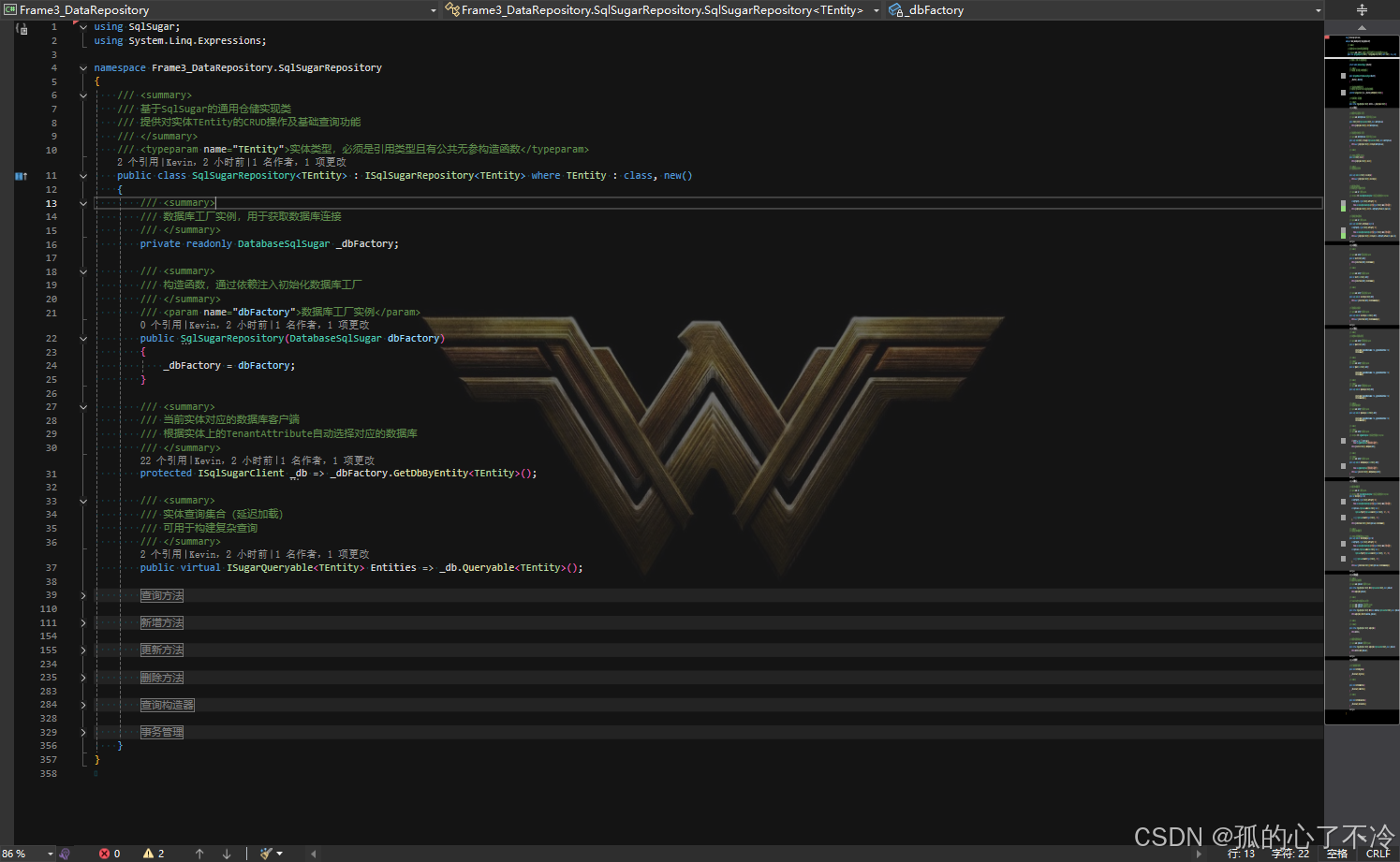Click the minimap code overview scrollbar
The width and height of the screenshot is (1400, 862).
tap(1362, 379)
